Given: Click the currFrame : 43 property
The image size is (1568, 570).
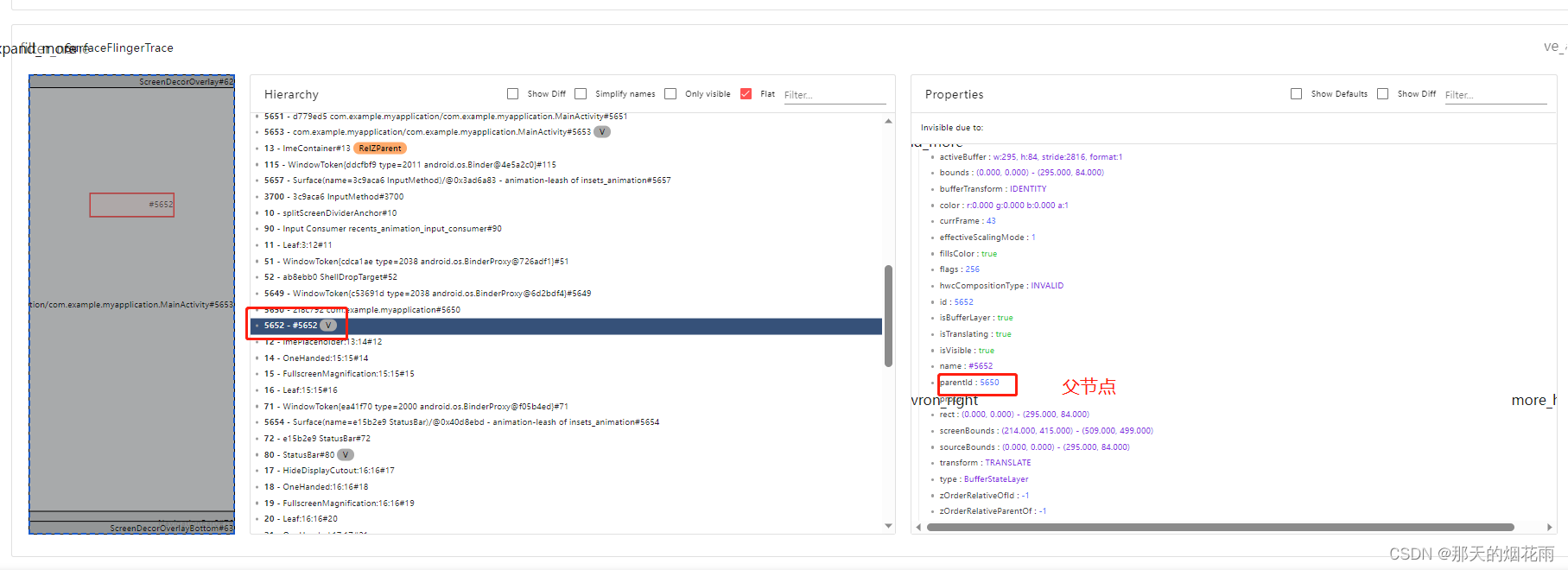Looking at the screenshot, I should pyautogui.click(x=968, y=221).
